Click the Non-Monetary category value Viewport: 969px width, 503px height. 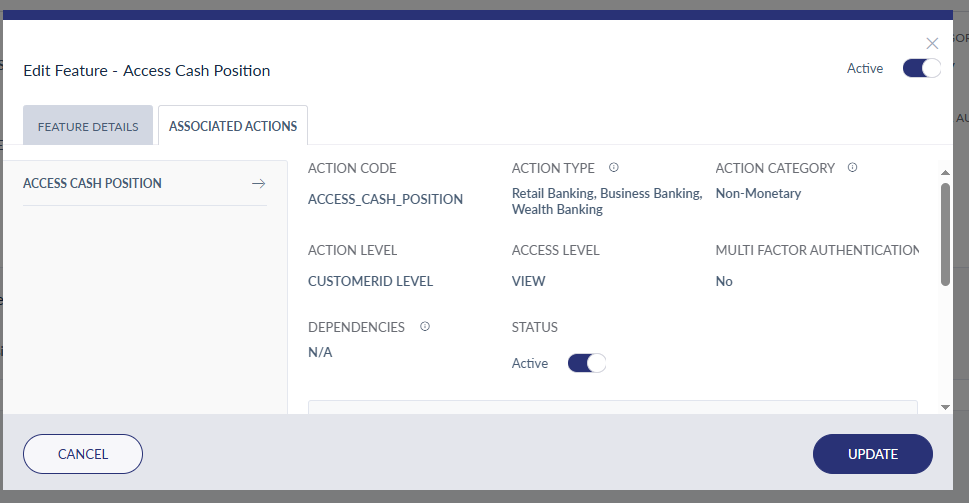tap(758, 193)
